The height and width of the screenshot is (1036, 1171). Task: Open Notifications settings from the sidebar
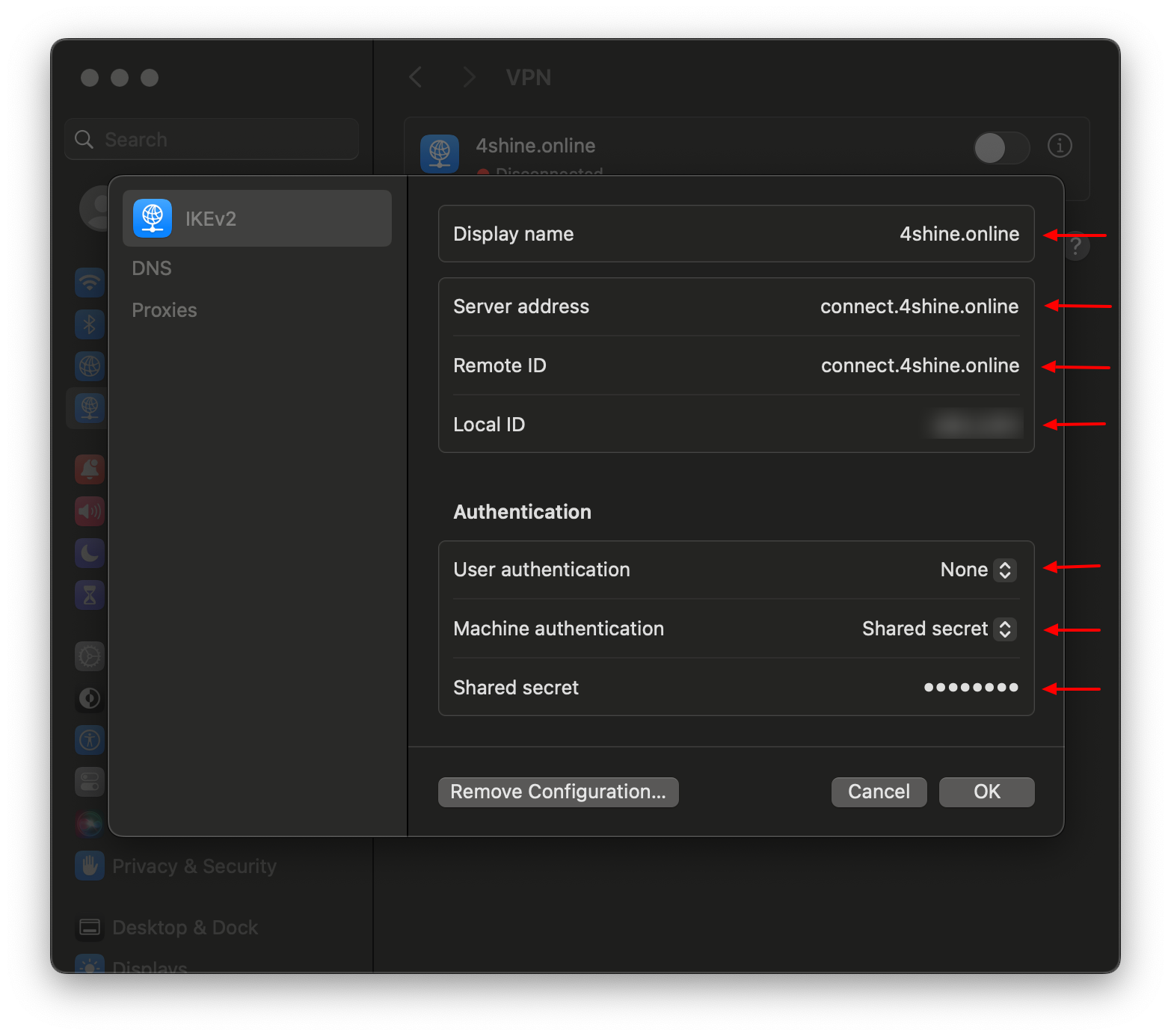89,469
